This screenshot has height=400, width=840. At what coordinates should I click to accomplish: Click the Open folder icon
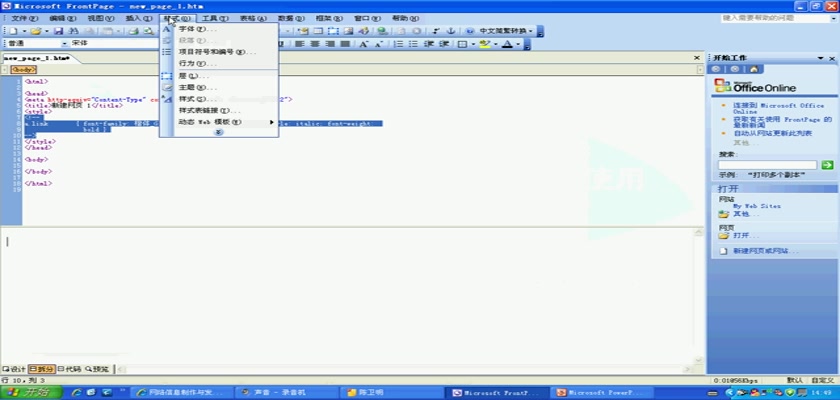36,31
